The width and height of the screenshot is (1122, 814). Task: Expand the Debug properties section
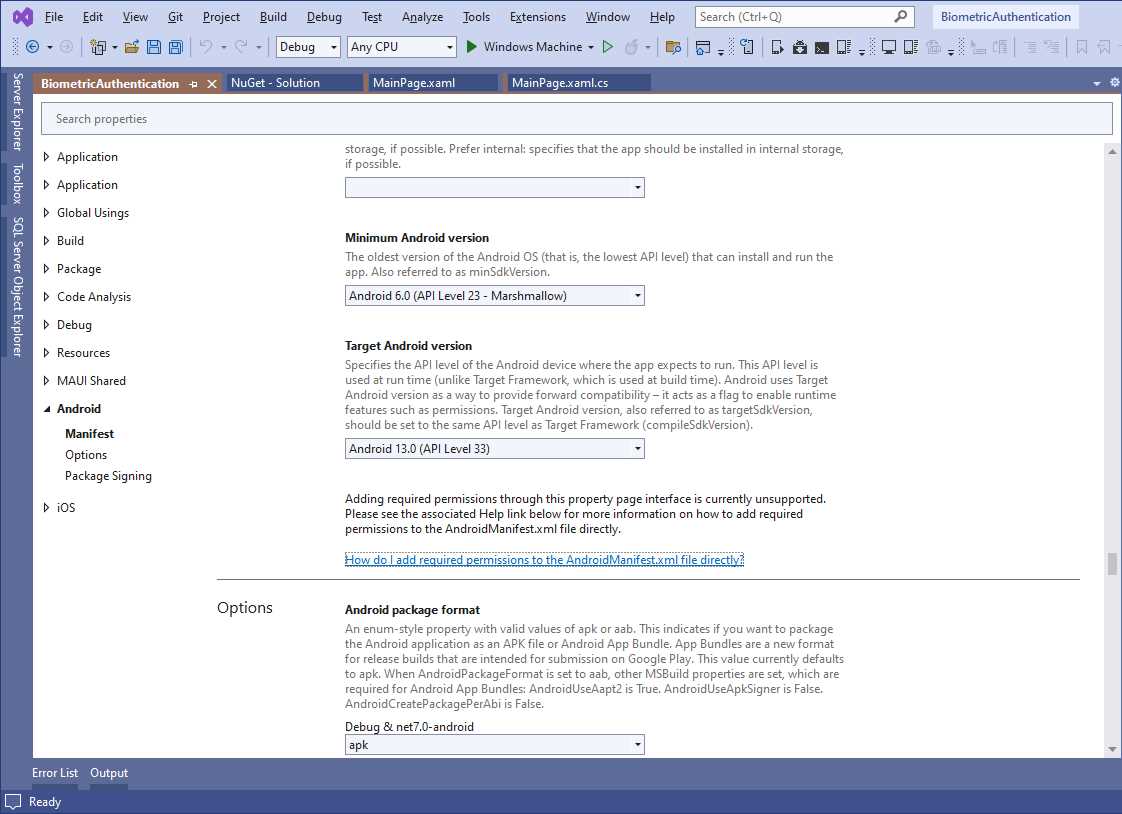pos(46,325)
